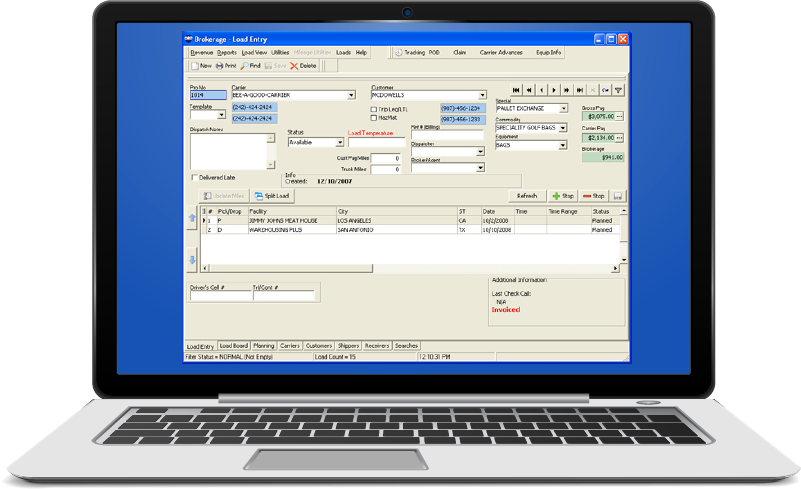801x489 pixels.
Task: Open the Equipment dropdown showing BAGS
Action: tap(563, 145)
